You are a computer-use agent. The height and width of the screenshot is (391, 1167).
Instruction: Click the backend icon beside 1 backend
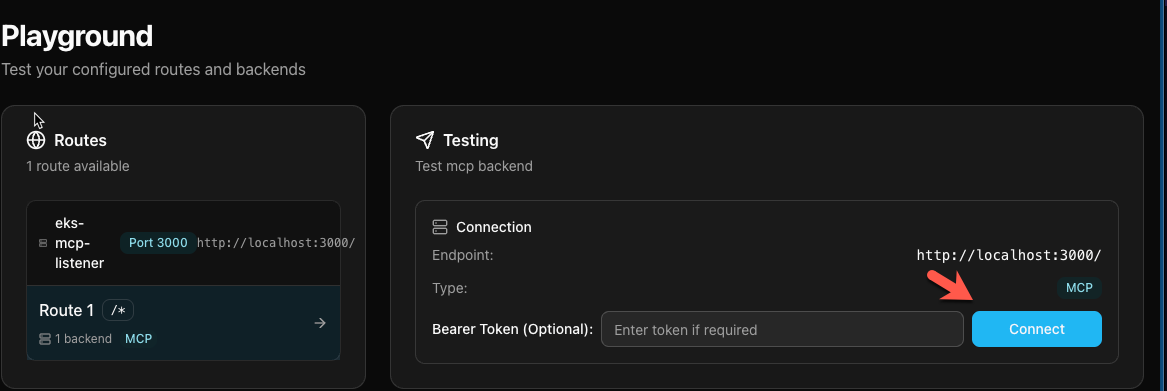click(x=45, y=339)
